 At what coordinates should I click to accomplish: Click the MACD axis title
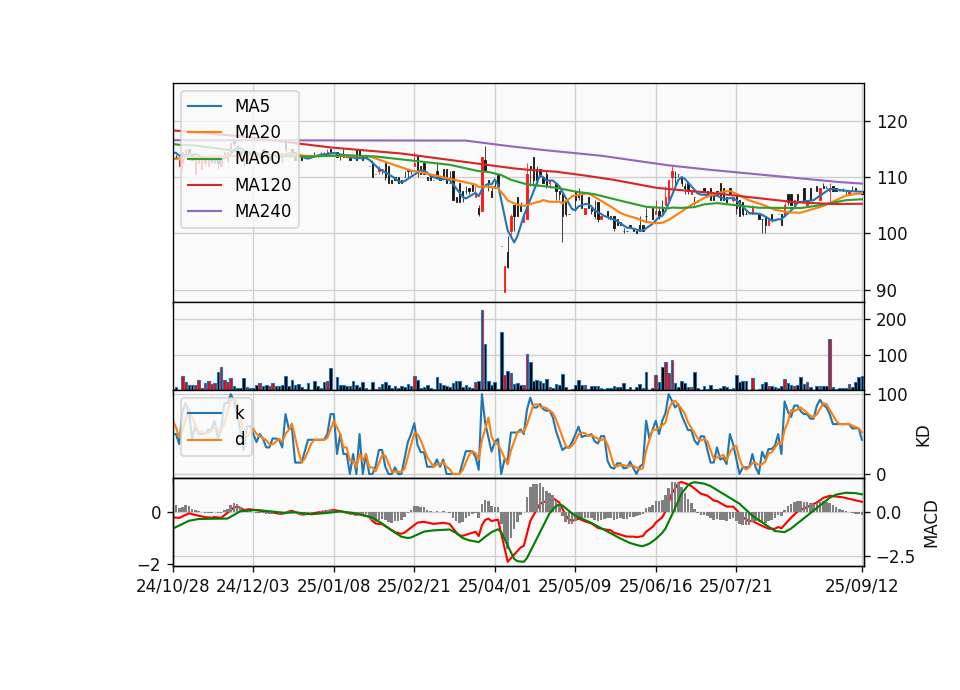pyautogui.click(x=931, y=524)
